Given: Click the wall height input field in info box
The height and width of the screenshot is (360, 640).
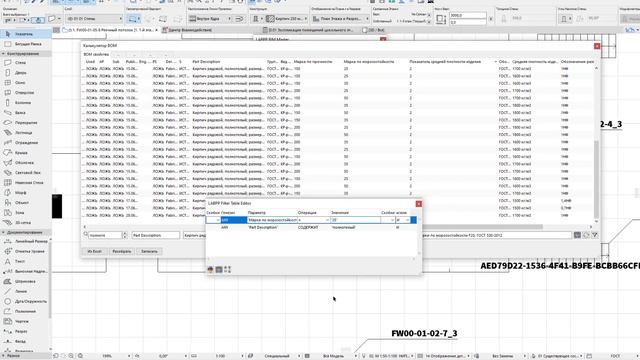Looking at the screenshot, I should coord(468,16).
